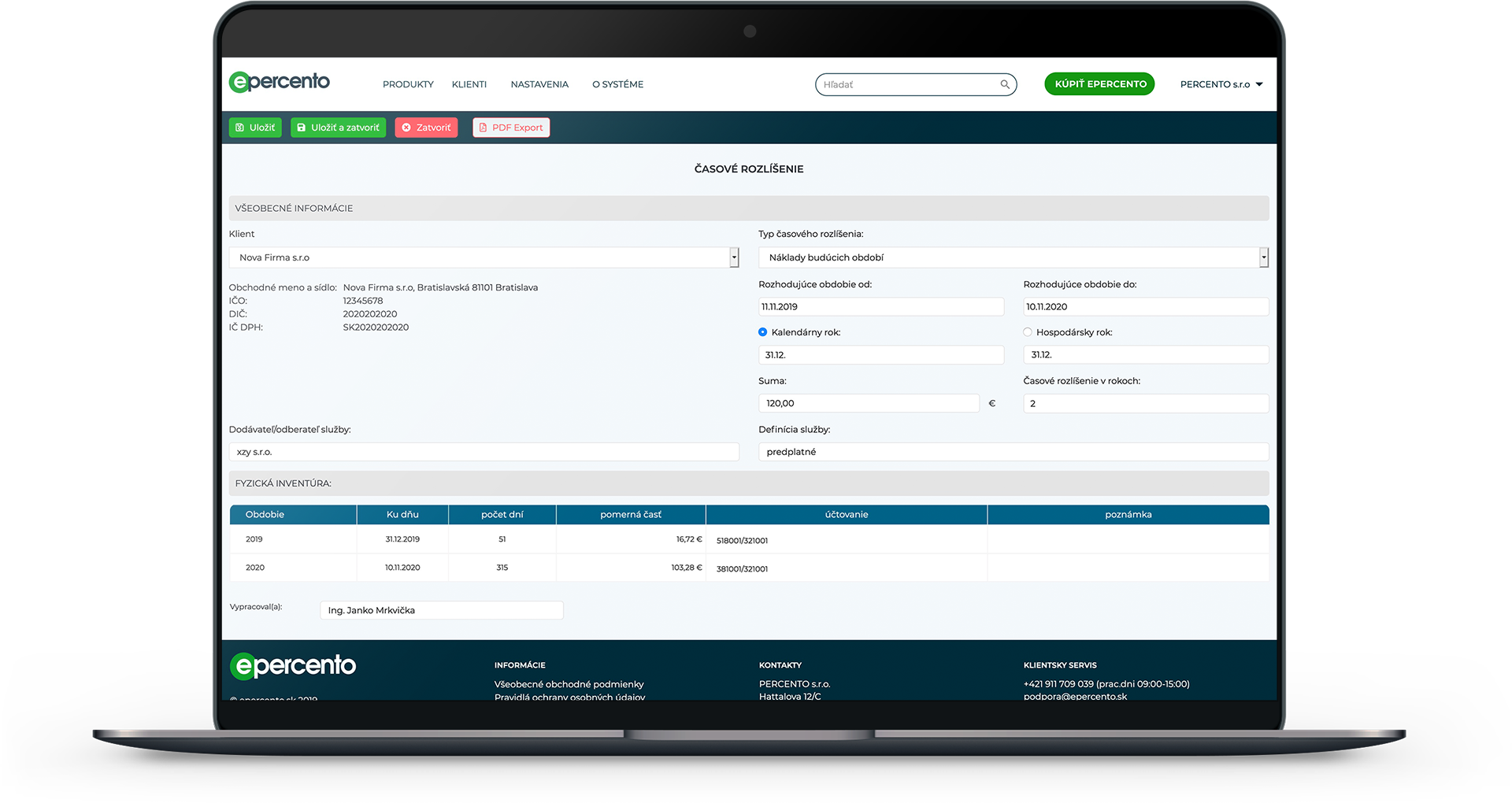
Task: Go to the NASTAVENIA menu item
Action: click(x=539, y=84)
